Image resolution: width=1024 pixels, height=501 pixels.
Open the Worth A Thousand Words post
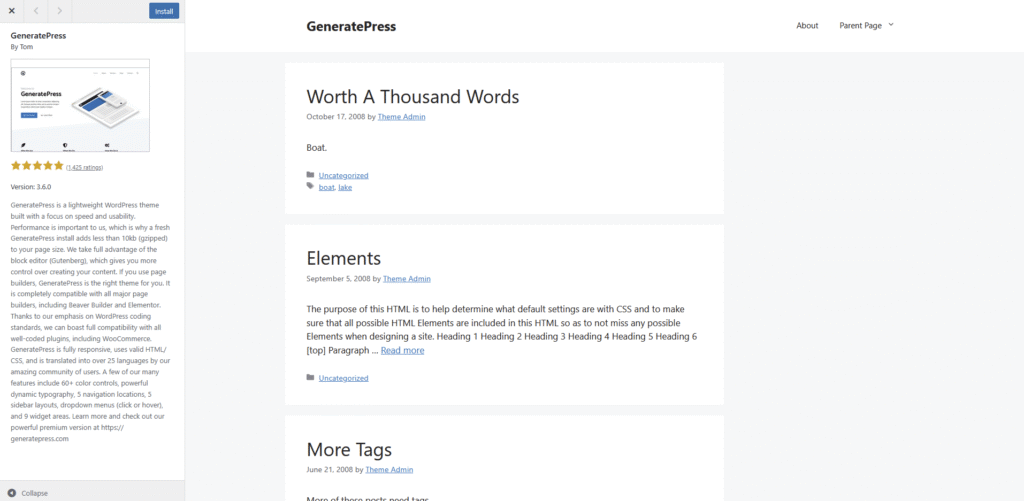pyautogui.click(x=412, y=97)
